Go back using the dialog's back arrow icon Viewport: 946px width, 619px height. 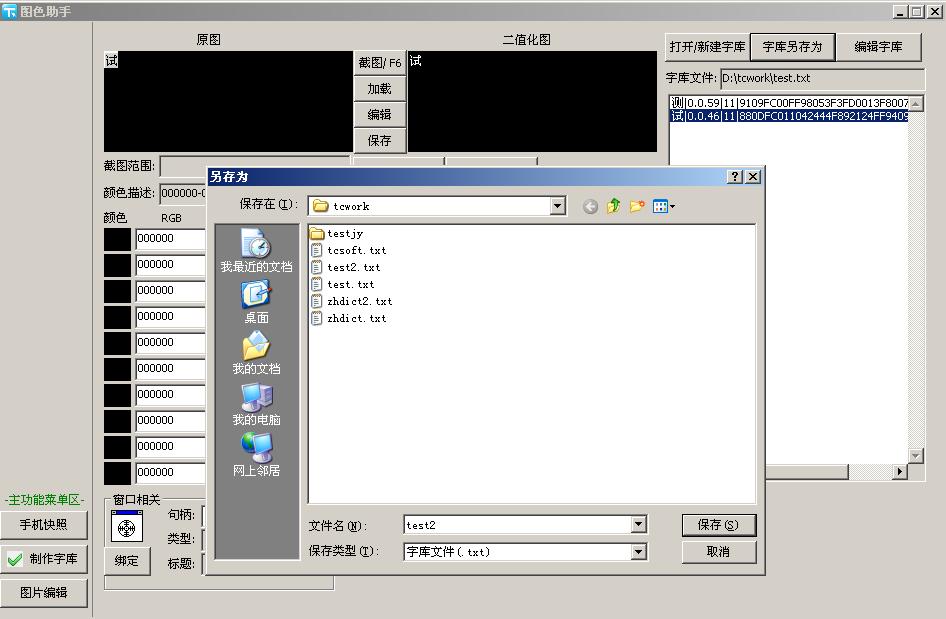(590, 207)
